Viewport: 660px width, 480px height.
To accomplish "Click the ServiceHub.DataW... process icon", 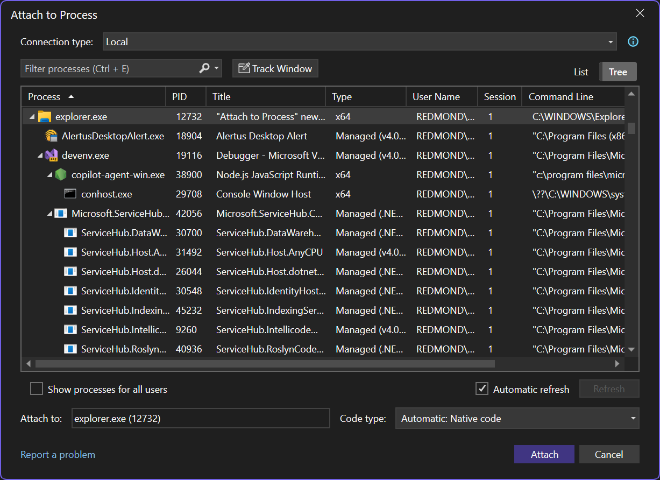I will pyautogui.click(x=70, y=233).
